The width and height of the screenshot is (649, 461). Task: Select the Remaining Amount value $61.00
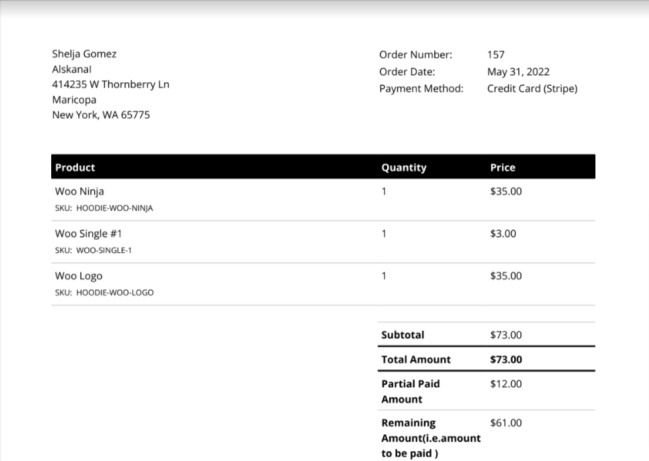(505, 423)
